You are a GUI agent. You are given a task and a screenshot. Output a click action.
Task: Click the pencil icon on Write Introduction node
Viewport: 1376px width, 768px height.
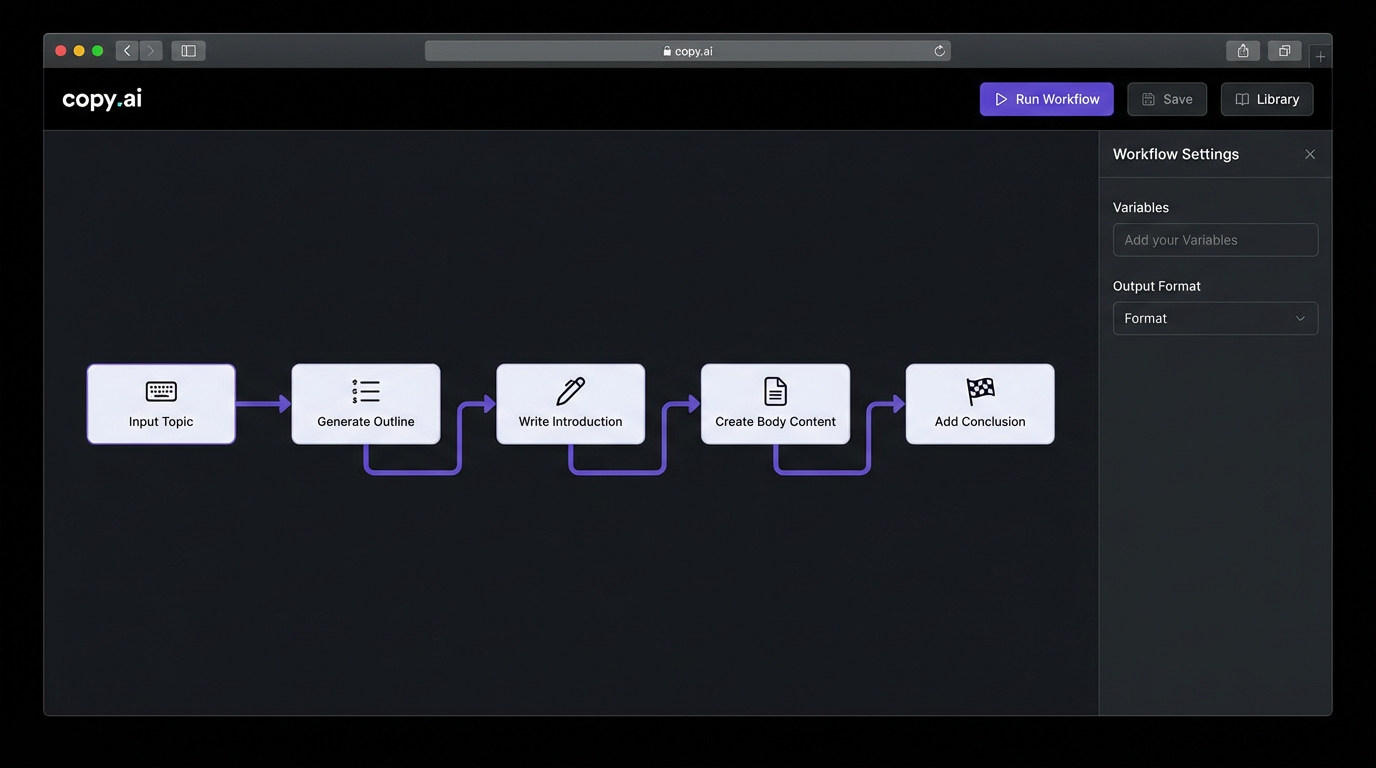[570, 391]
